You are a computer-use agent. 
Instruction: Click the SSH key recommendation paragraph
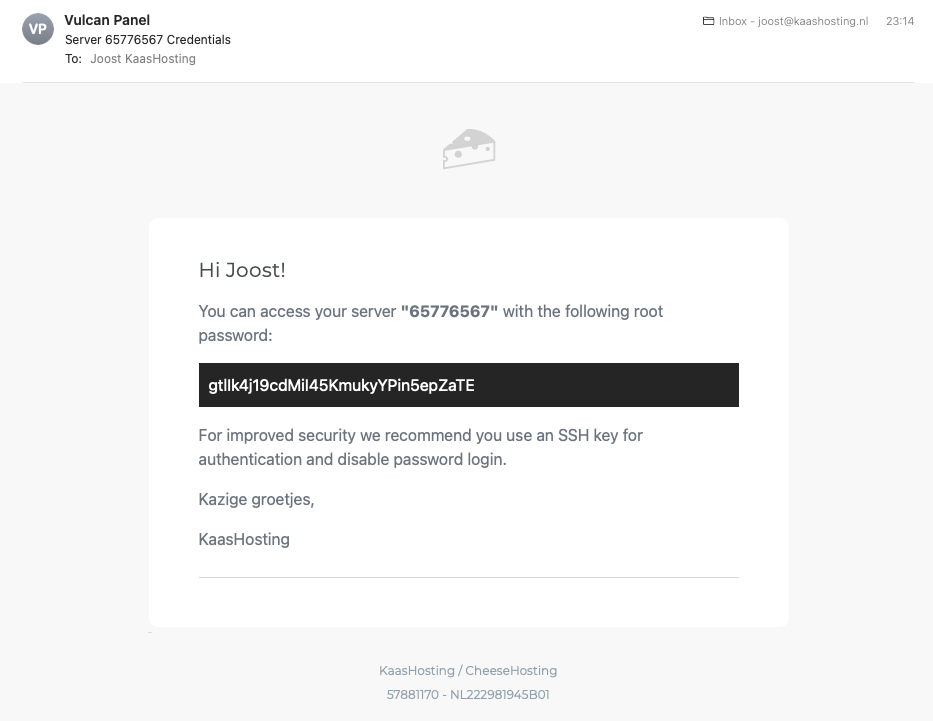click(420, 447)
